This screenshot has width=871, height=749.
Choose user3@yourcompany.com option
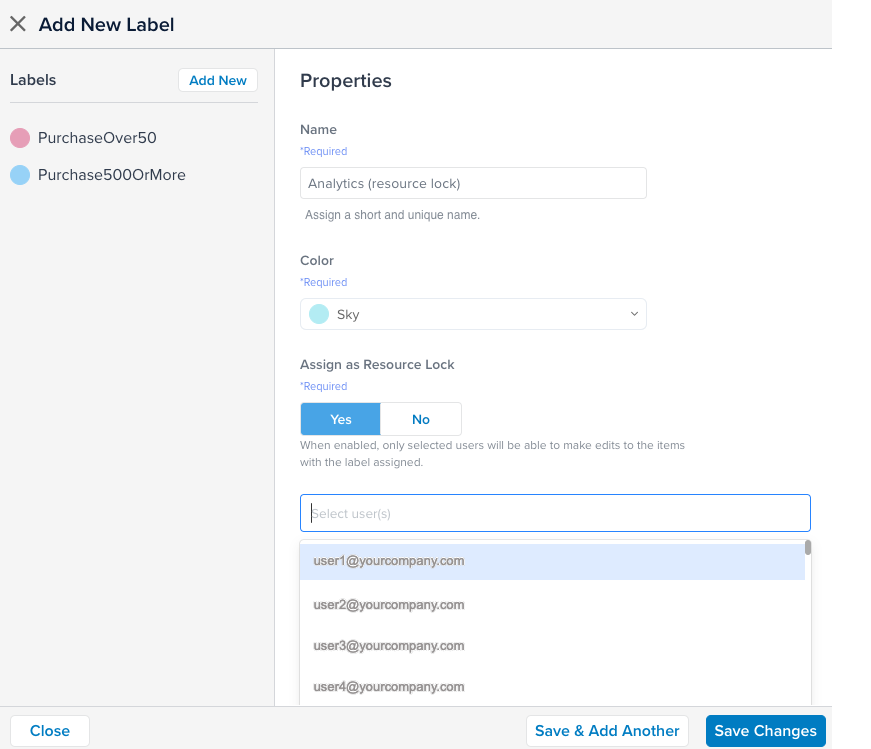389,646
